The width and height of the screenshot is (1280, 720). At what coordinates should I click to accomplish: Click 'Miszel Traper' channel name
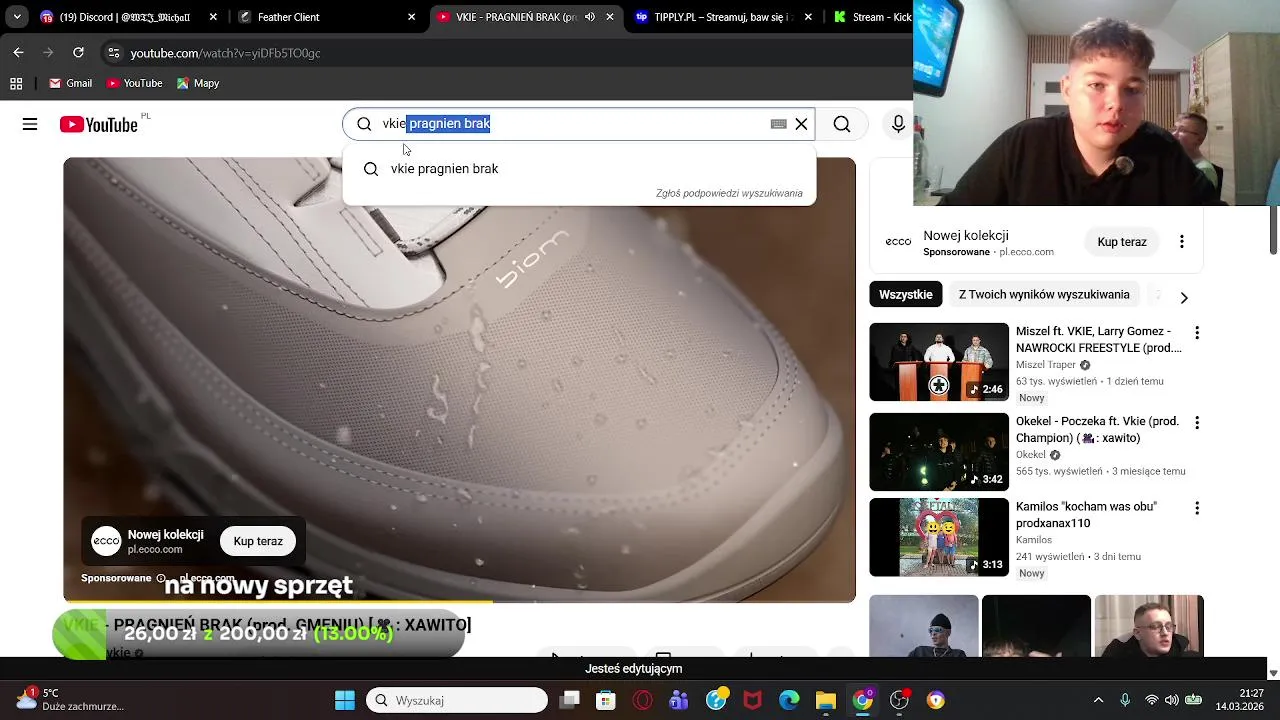click(1046, 365)
